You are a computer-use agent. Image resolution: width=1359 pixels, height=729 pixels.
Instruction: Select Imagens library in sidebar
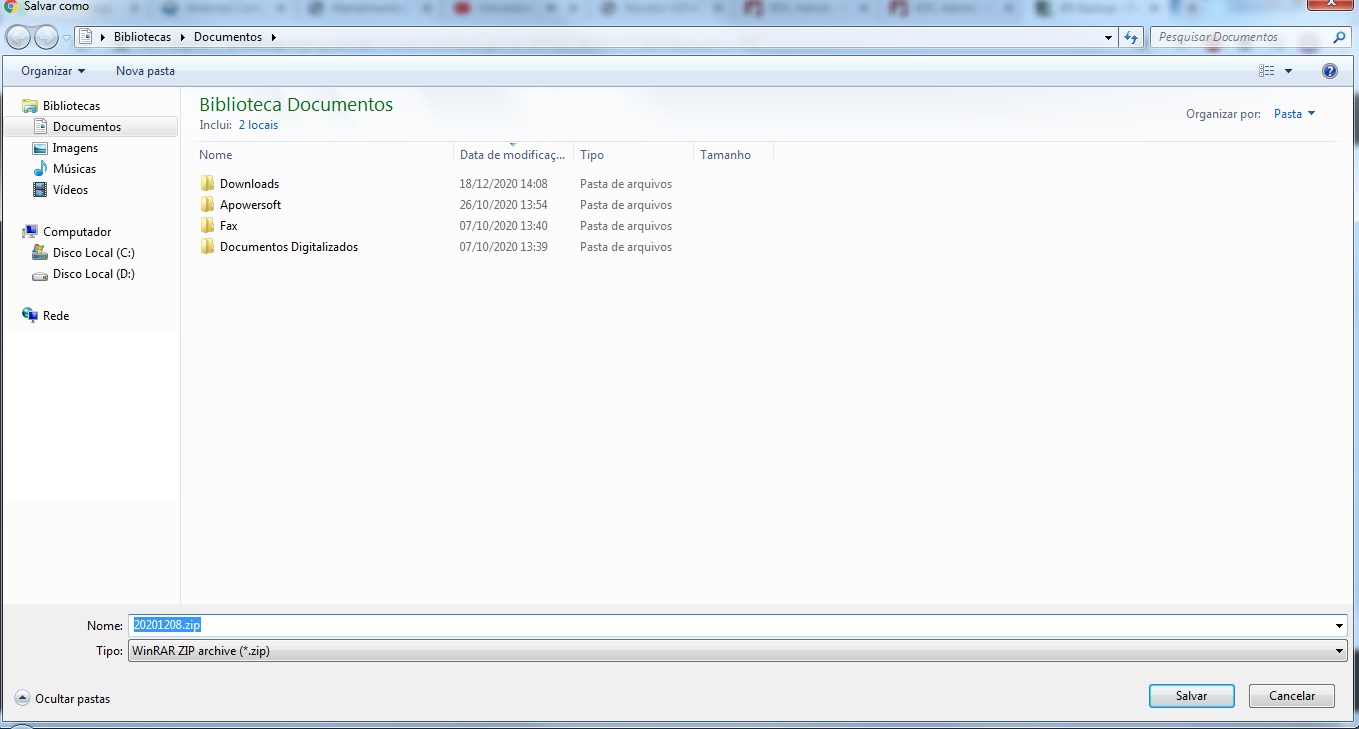coord(75,148)
